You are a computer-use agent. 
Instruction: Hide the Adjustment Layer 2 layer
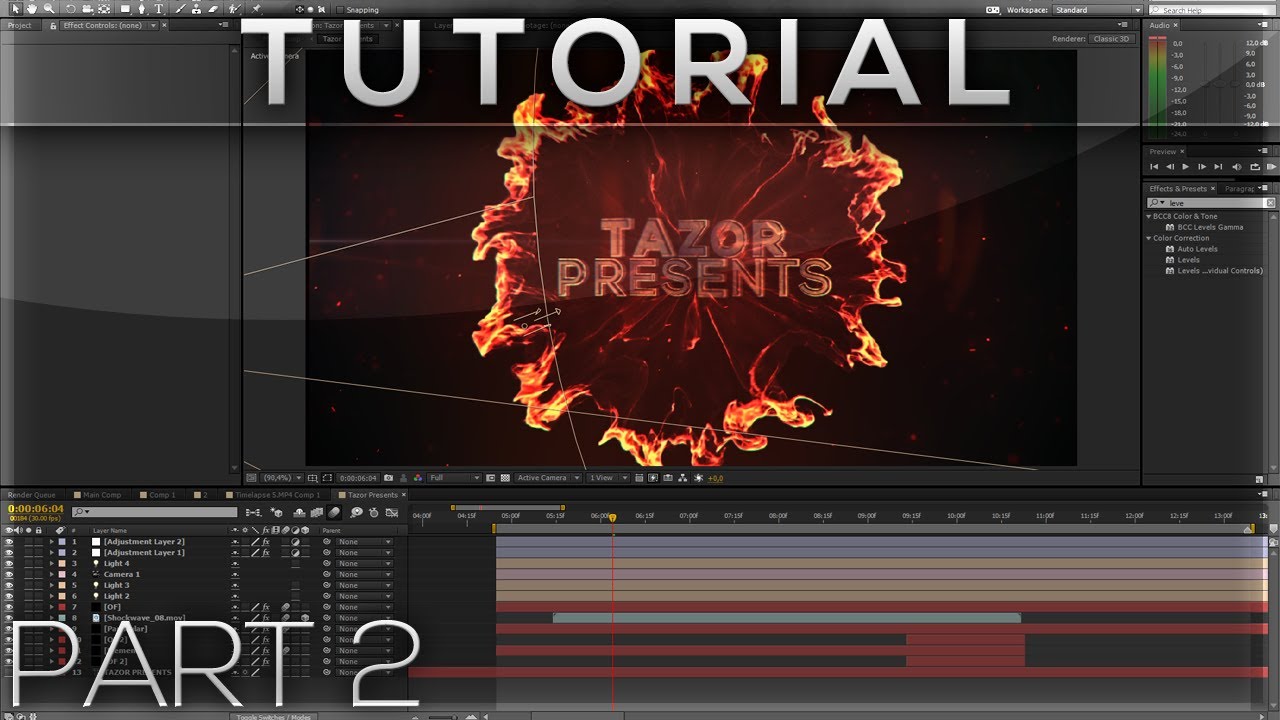tap(9, 541)
